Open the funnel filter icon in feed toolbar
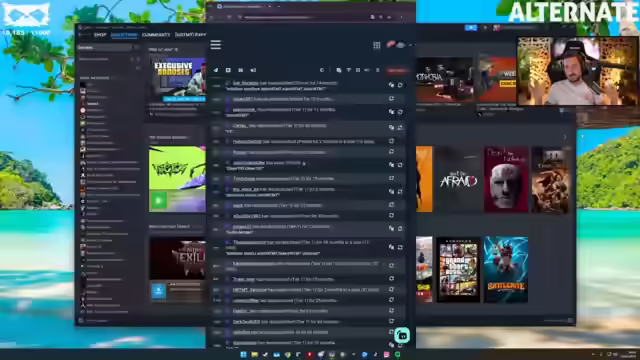This screenshot has width=640, height=360. (x=349, y=70)
